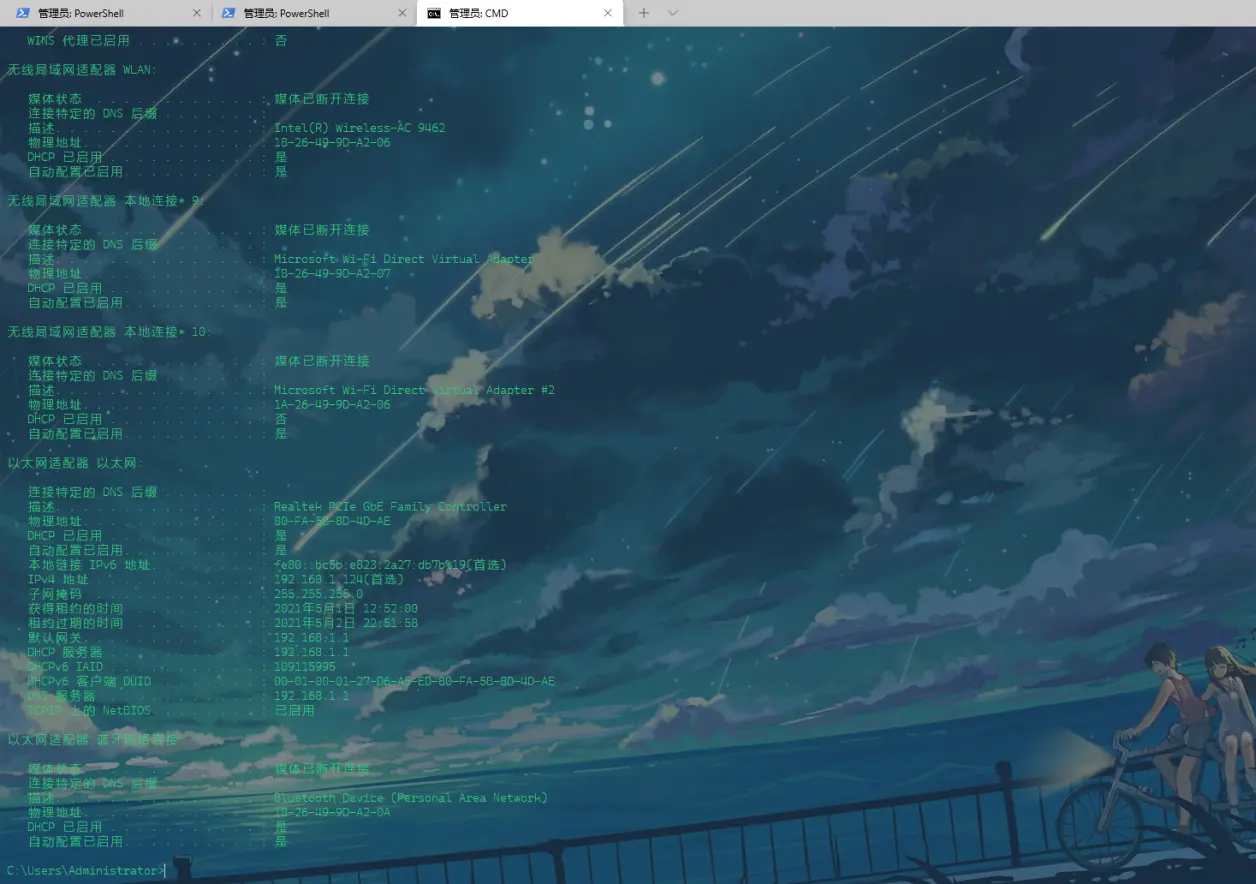Click 'Realtek PCIe GbE Family Controller'

390,507
